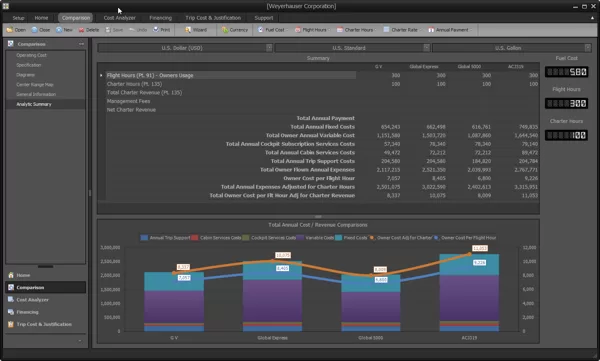Toggle the Owner Cost Adj for Charter legend marker

(372, 238)
